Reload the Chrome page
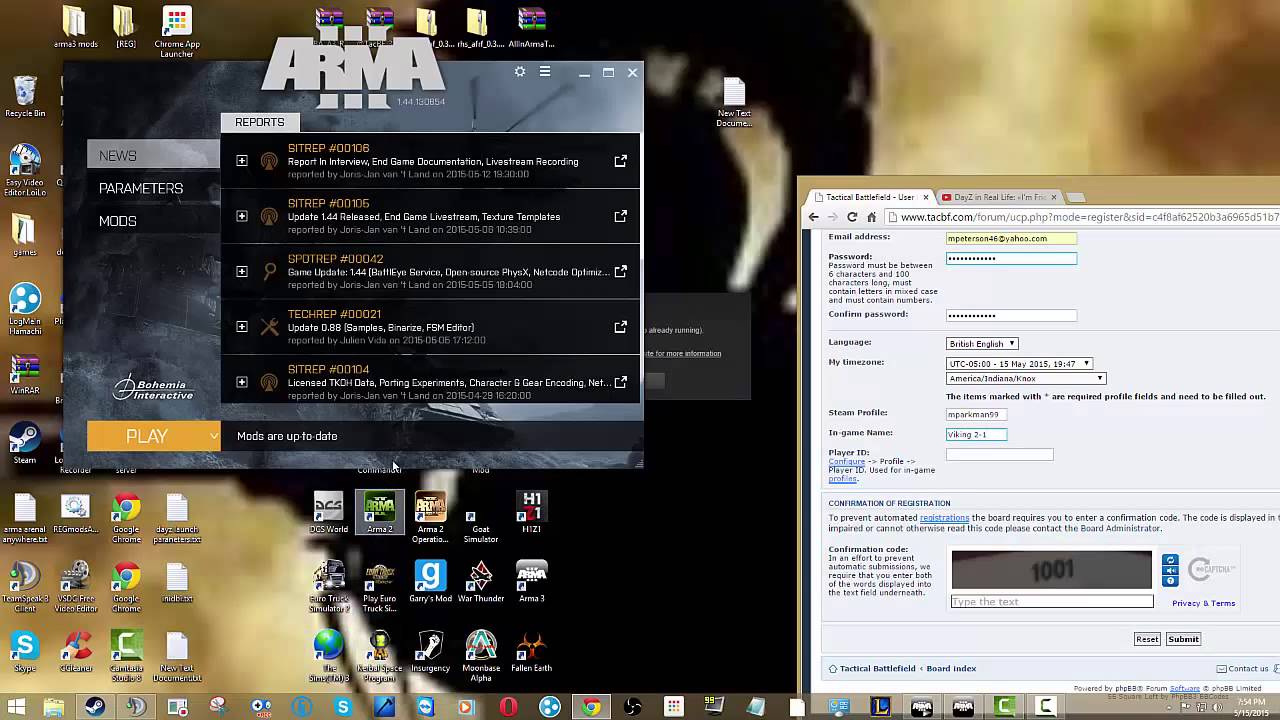Viewport: 1280px width, 720px height. [852, 217]
